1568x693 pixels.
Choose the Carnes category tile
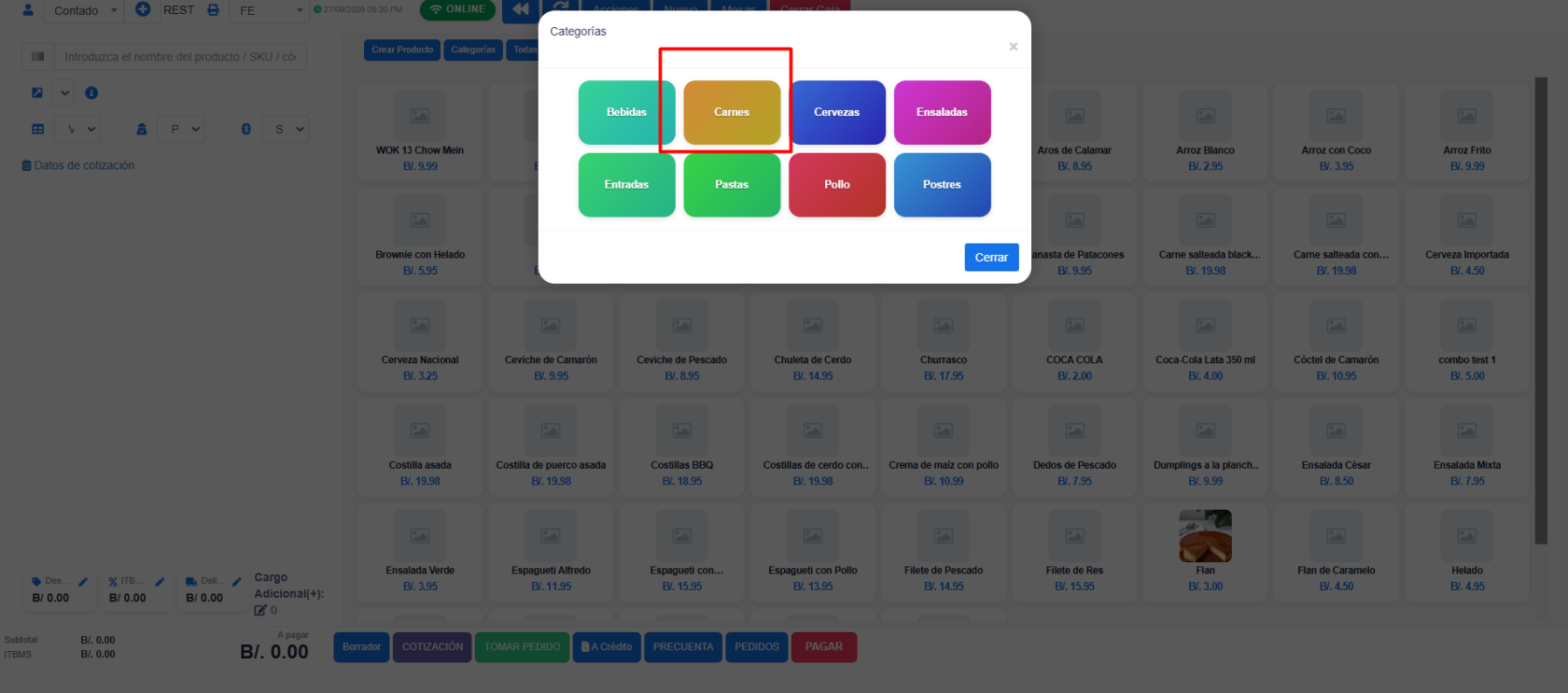[732, 112]
